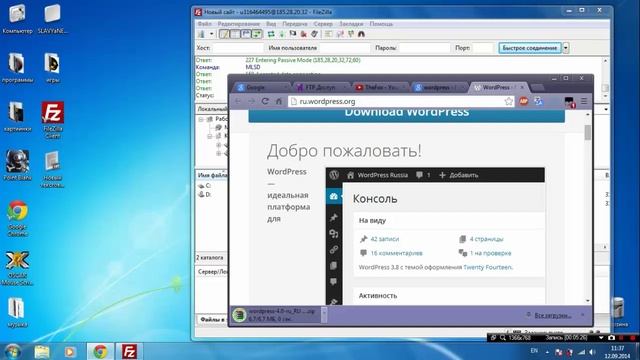The height and width of the screenshot is (360, 640).
Task: Click process queue icon in FileZilla toolbar
Action: coord(282,34)
